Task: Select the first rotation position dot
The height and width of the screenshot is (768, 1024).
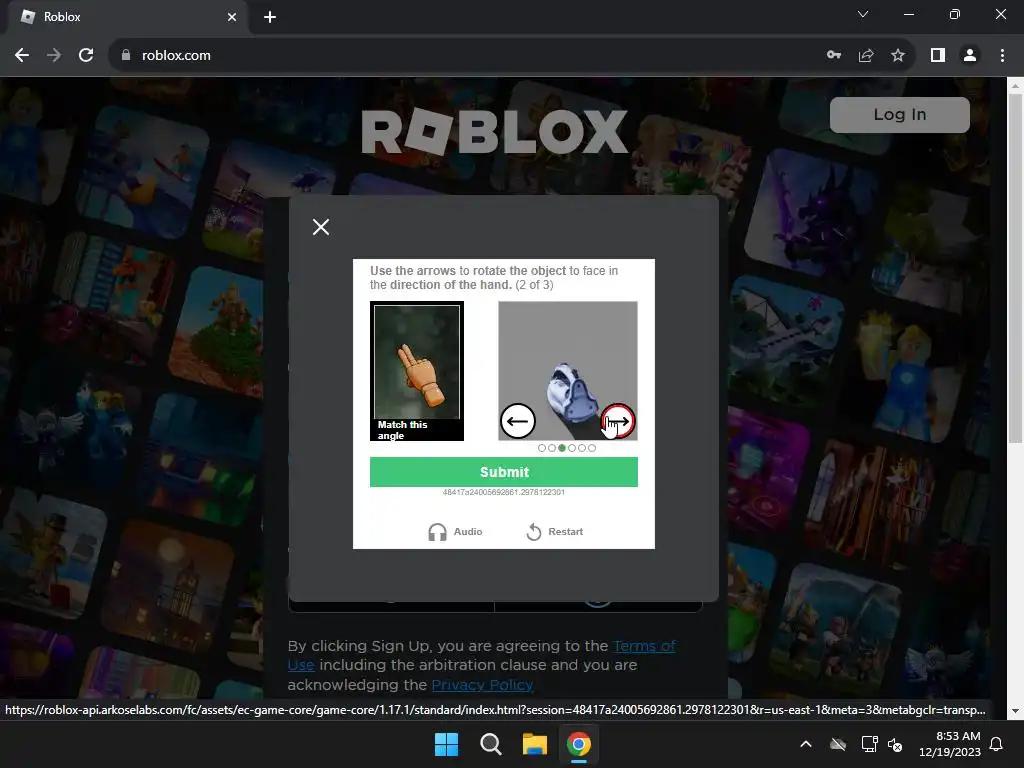Action: click(x=541, y=448)
